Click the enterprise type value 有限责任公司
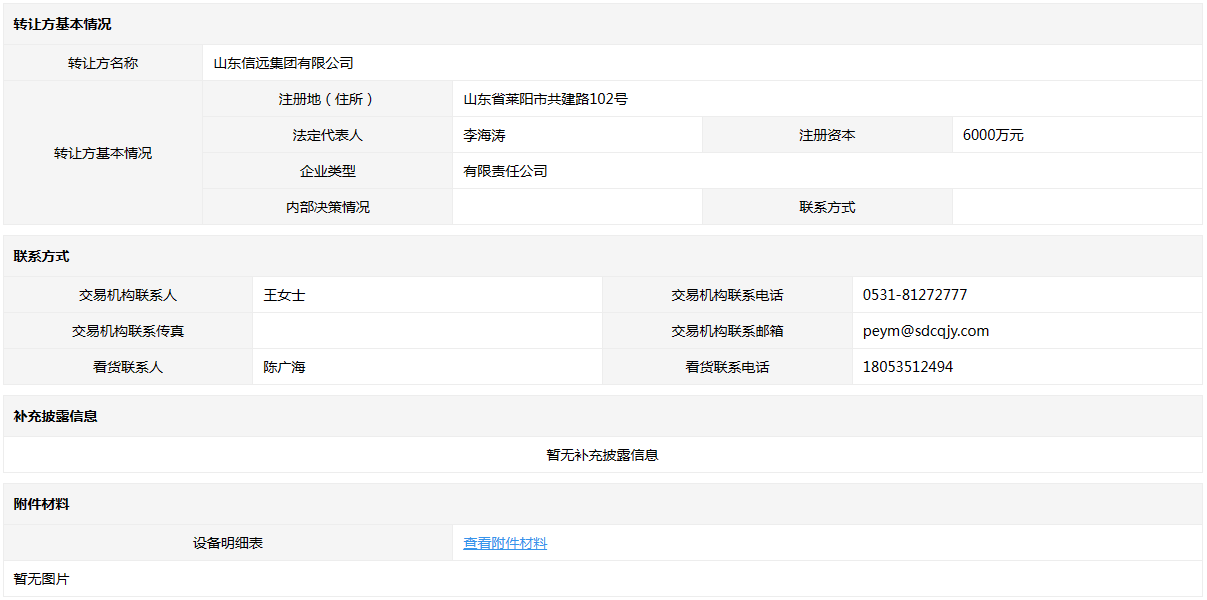This screenshot has width=1207, height=600. click(x=505, y=171)
